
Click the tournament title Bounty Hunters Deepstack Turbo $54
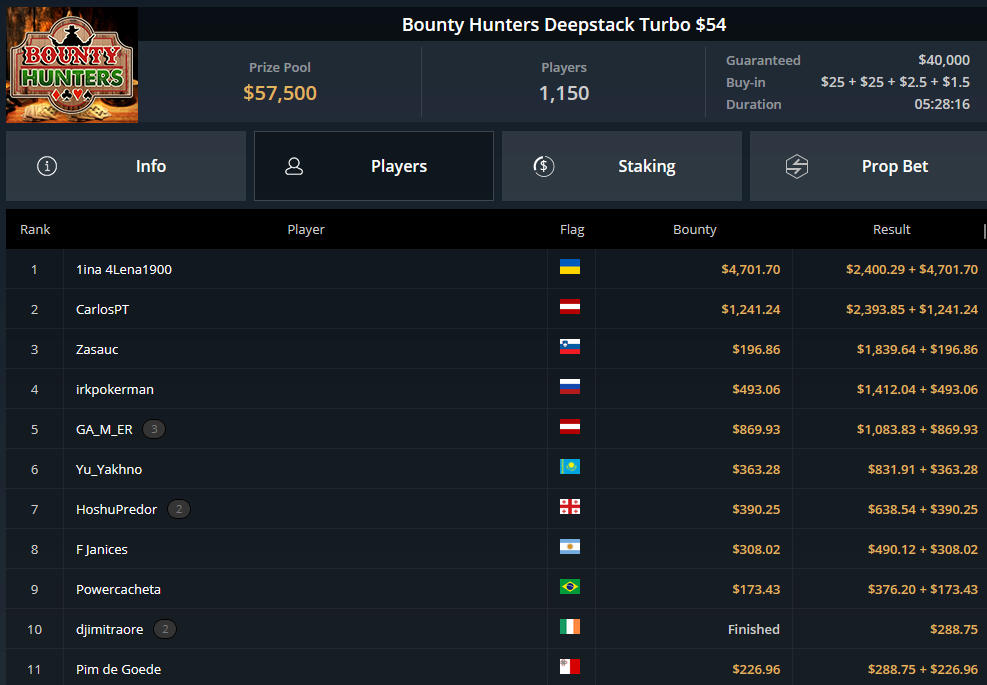point(564,25)
